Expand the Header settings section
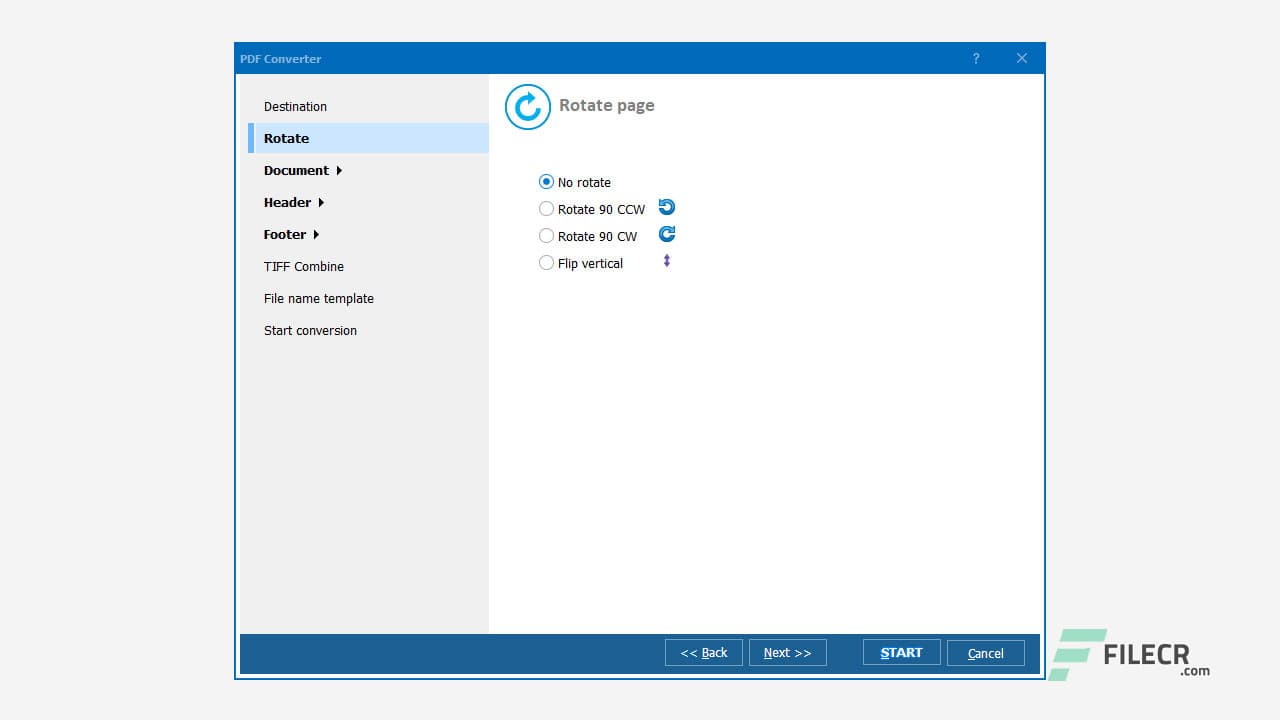The height and width of the screenshot is (720, 1280). pyautogui.click(x=288, y=202)
